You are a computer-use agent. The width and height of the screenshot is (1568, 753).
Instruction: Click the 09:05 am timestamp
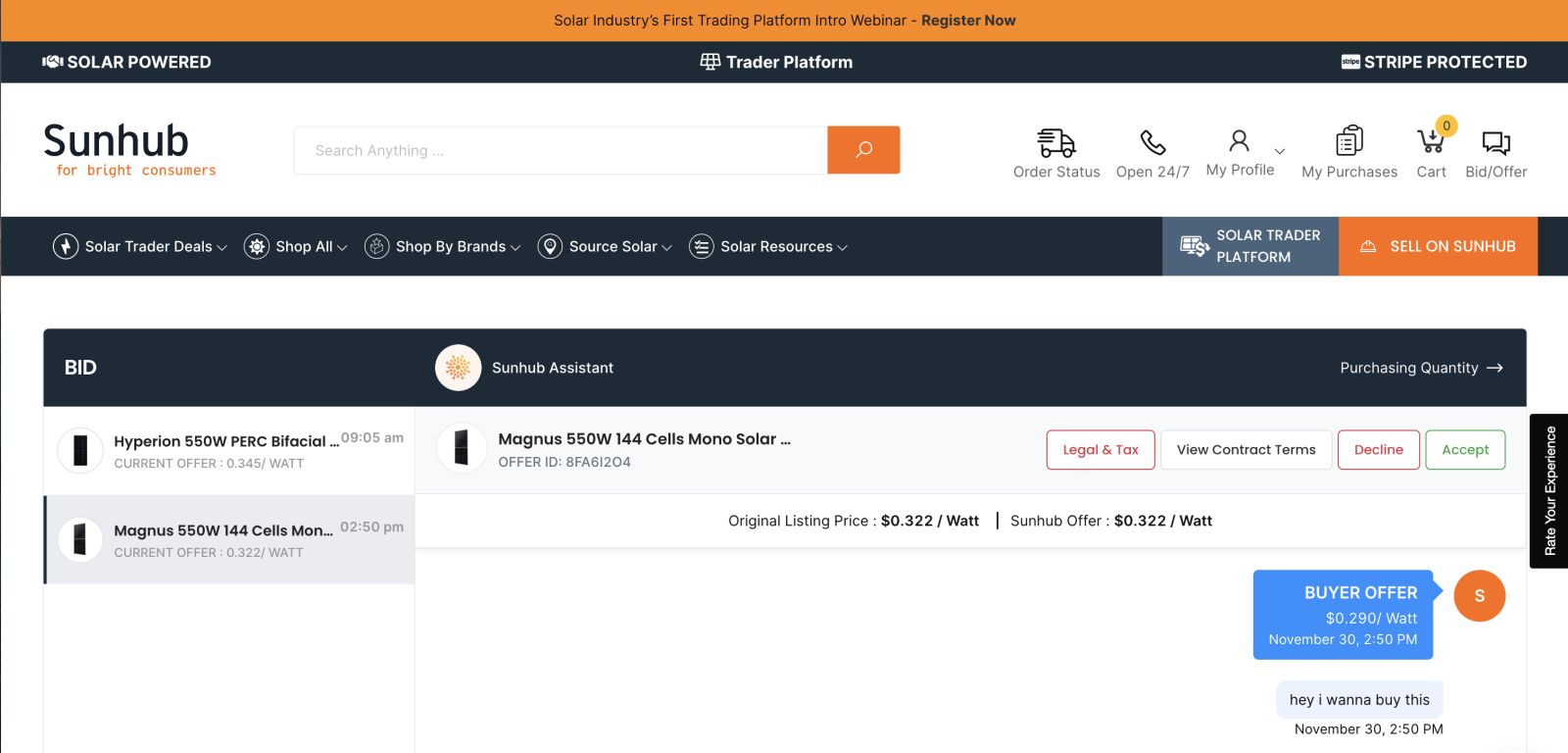372,438
